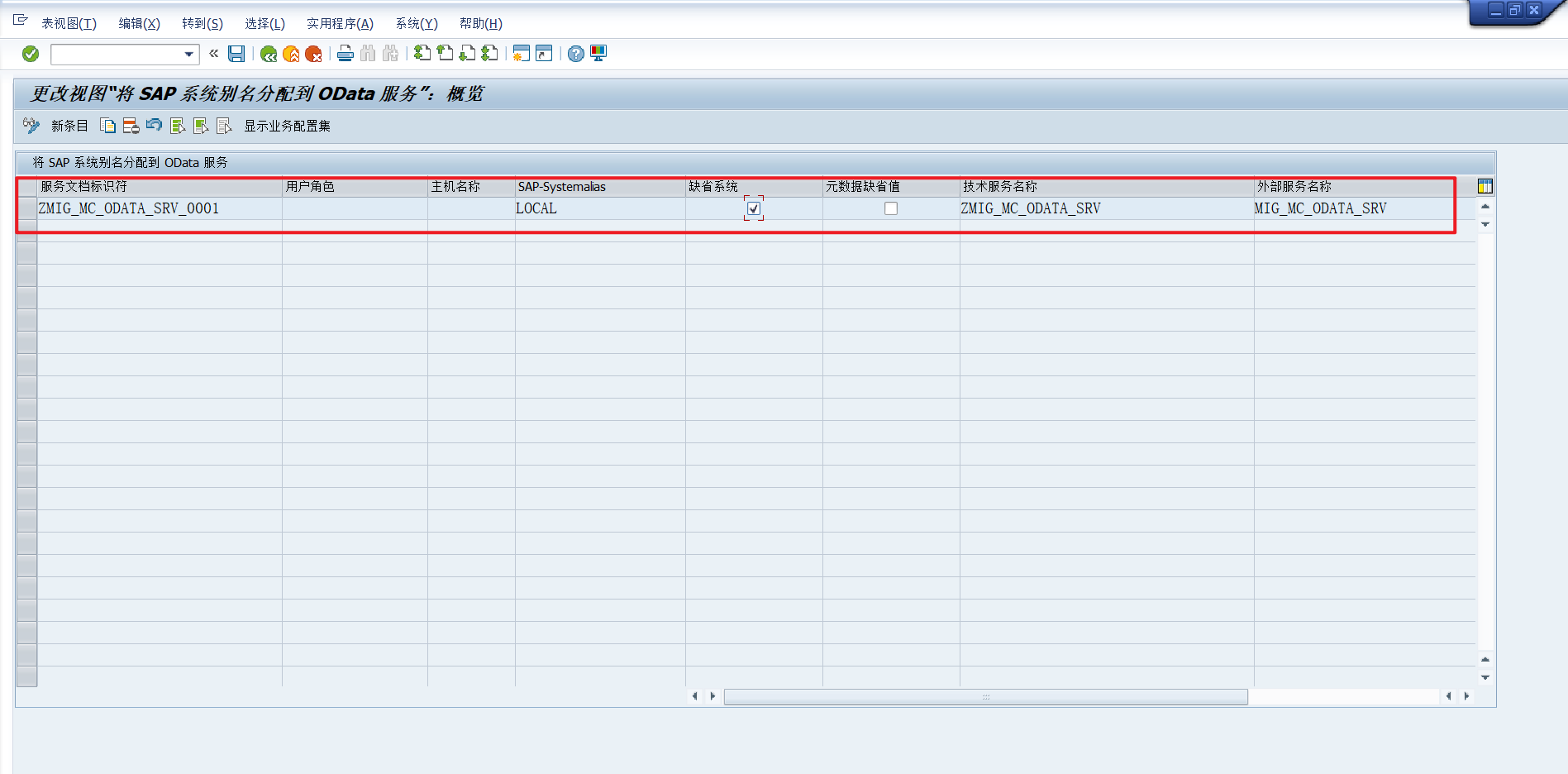Toggle Display/Change mode glasses-pencil icon
This screenshot has width=1568, height=774.
(x=31, y=126)
